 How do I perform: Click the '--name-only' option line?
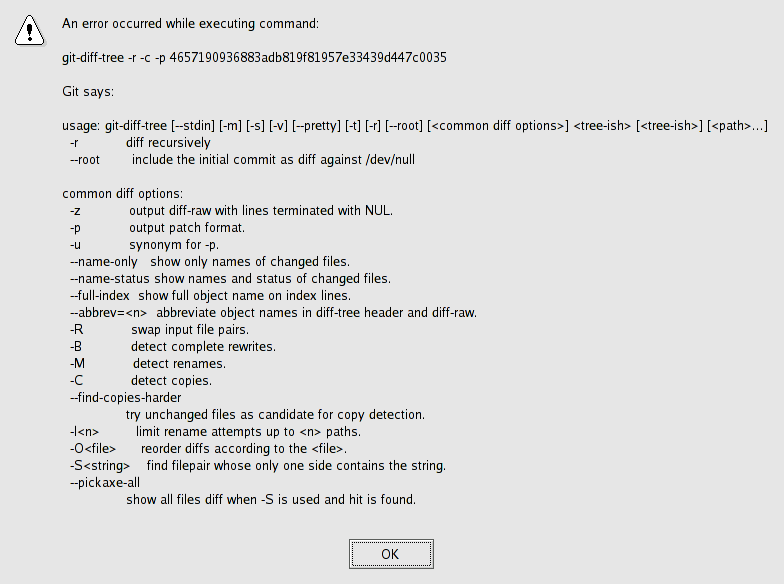point(210,262)
